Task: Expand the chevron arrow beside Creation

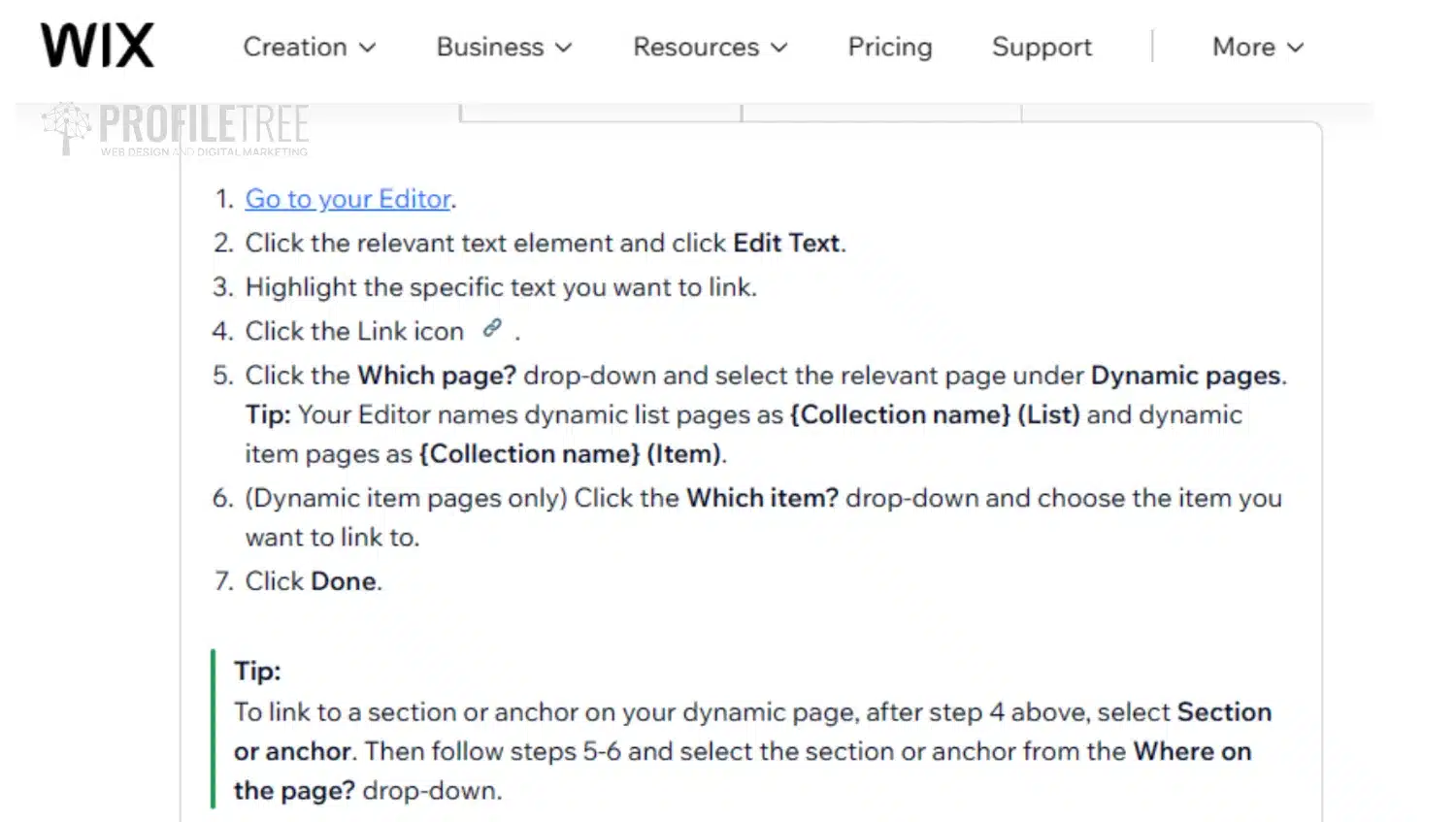Action: pos(367,48)
